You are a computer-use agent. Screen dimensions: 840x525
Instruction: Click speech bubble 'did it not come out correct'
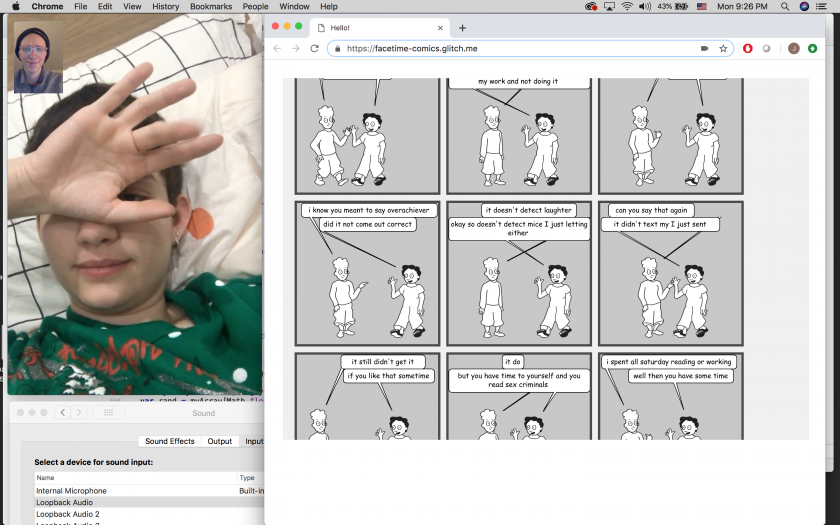coord(368,224)
